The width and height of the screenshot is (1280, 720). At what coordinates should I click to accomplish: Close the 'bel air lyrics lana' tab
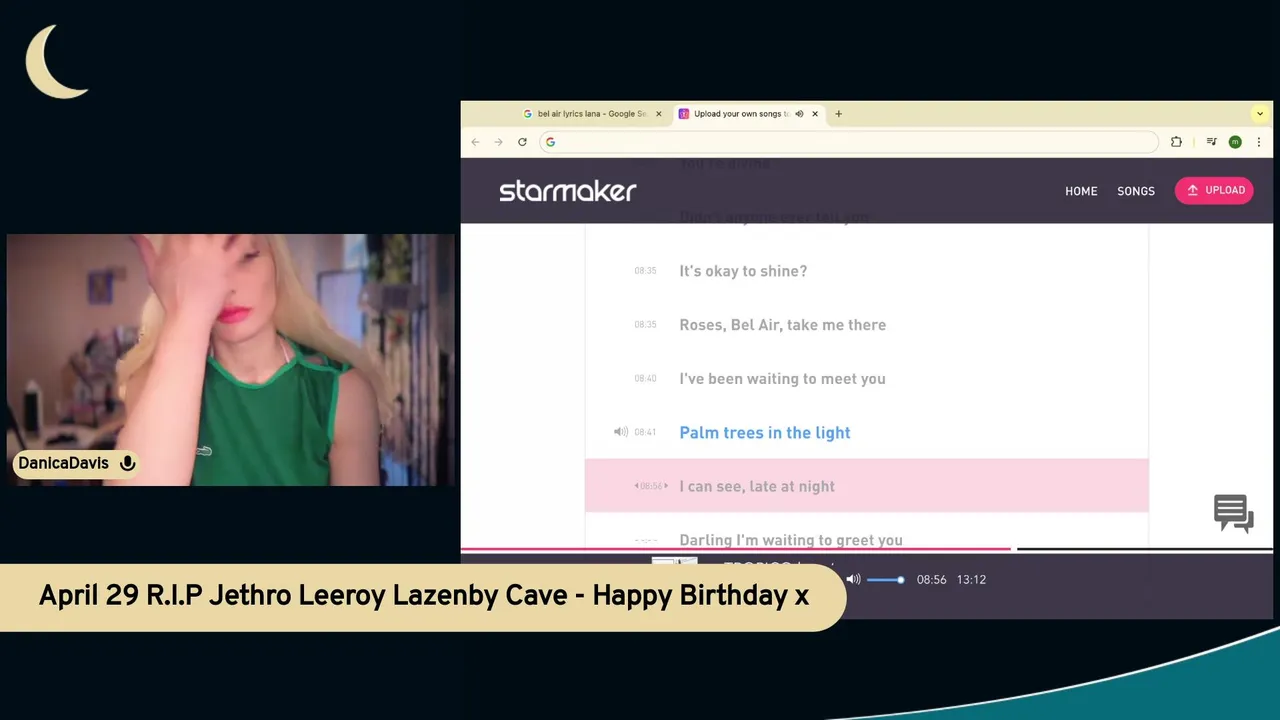pos(659,114)
